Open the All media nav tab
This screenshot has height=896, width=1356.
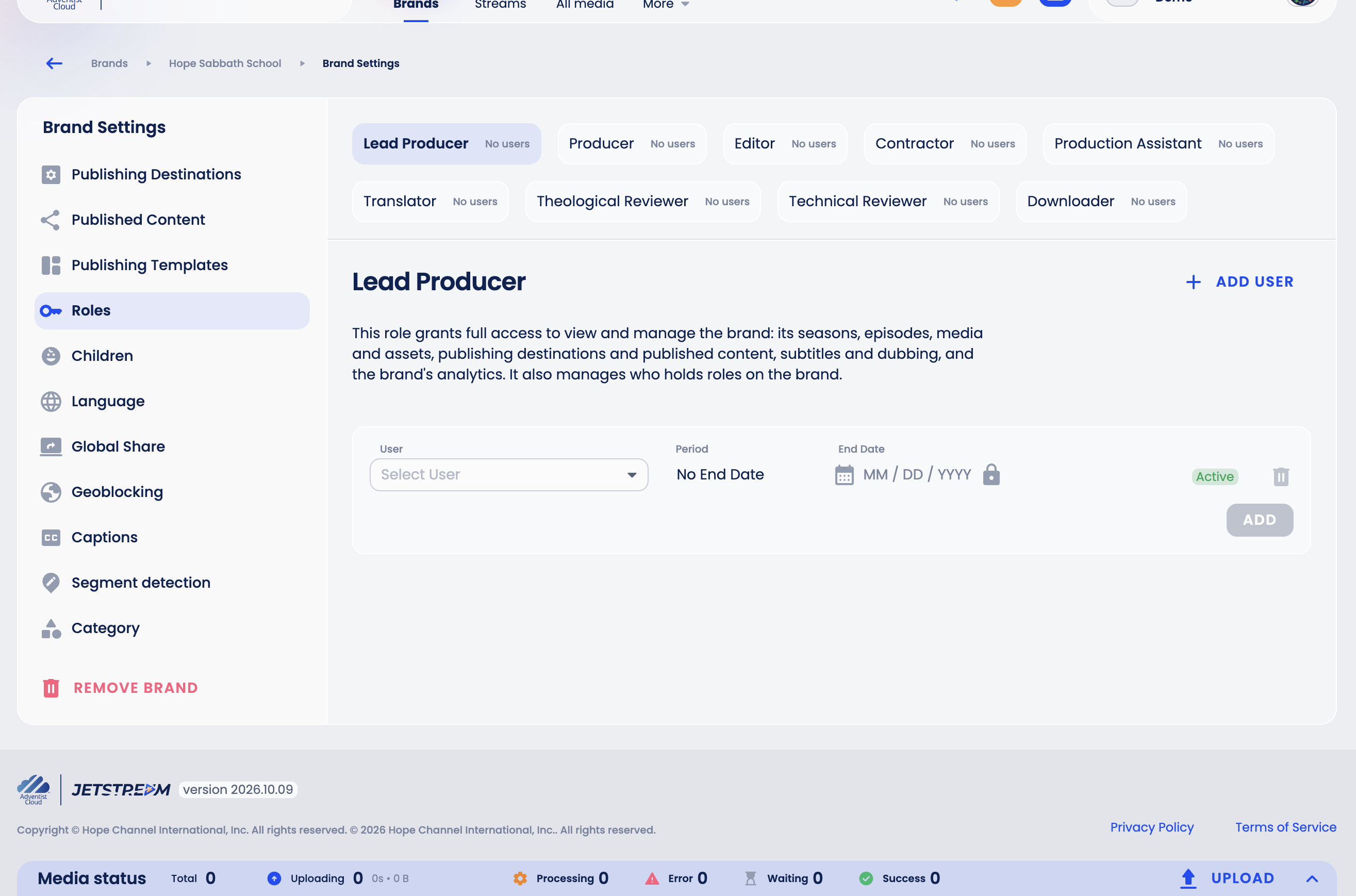pyautogui.click(x=585, y=5)
